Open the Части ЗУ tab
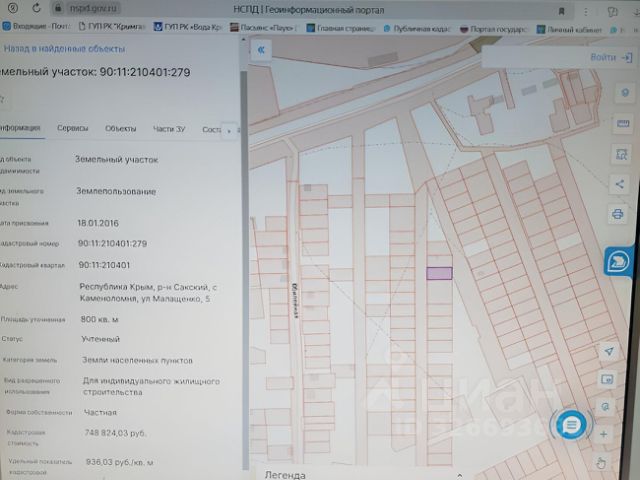Image resolution: width=640 pixels, height=480 pixels. tap(169, 129)
